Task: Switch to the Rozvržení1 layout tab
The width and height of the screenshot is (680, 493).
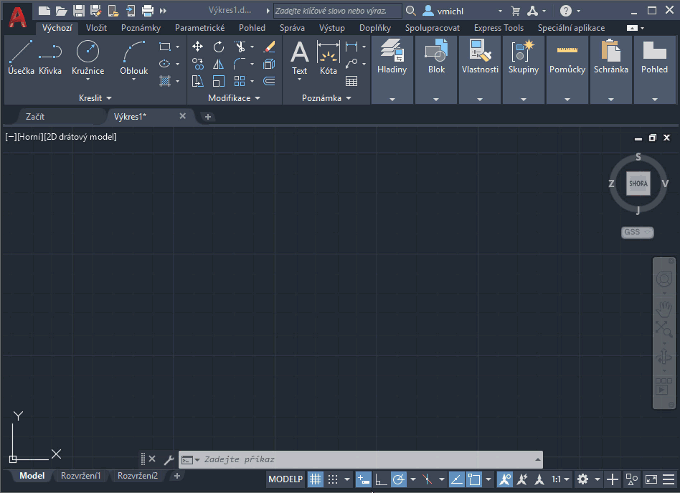Action: tap(81, 476)
